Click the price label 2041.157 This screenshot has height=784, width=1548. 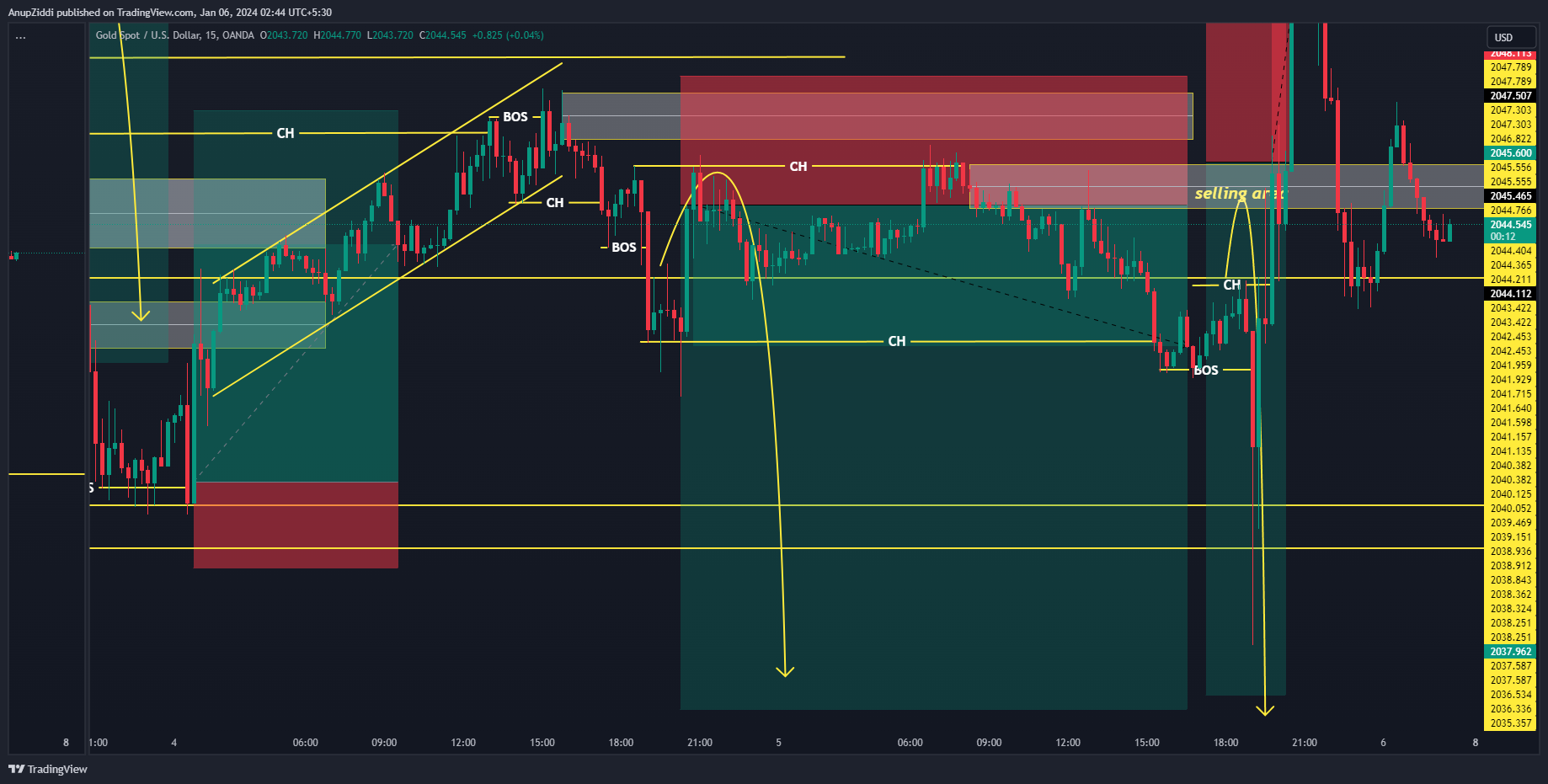(x=1511, y=437)
